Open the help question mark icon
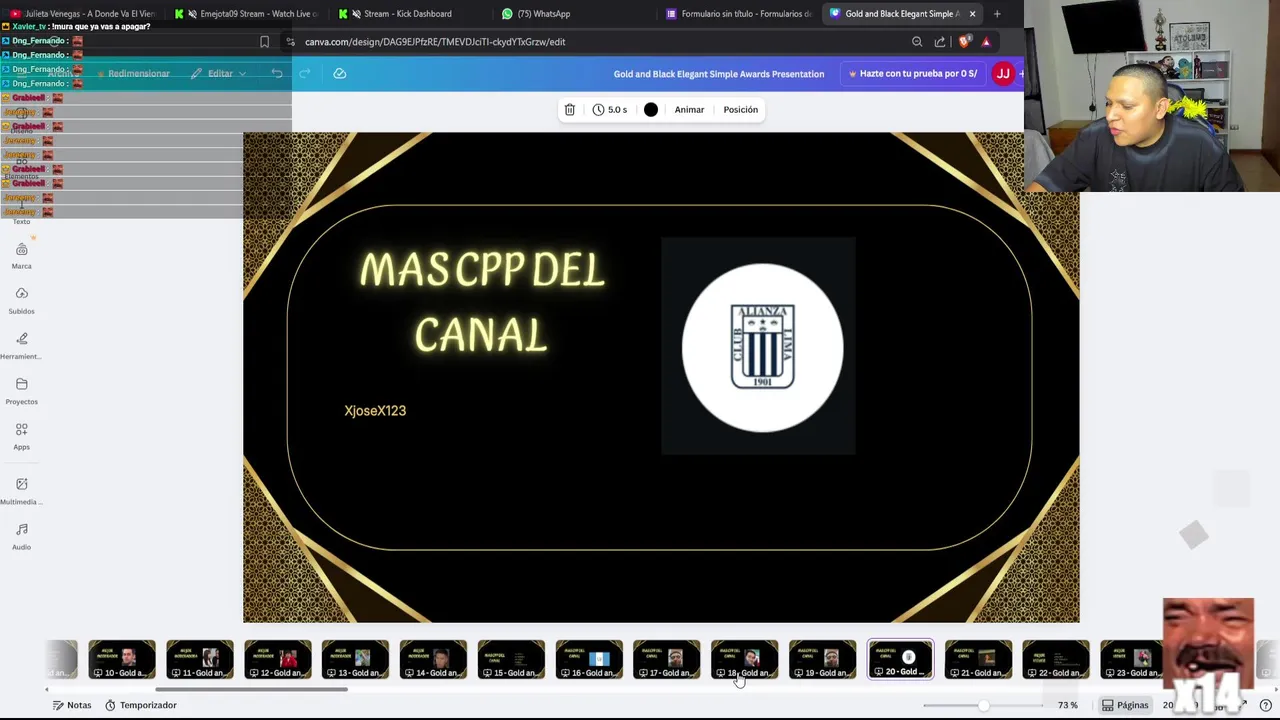 click(1265, 706)
